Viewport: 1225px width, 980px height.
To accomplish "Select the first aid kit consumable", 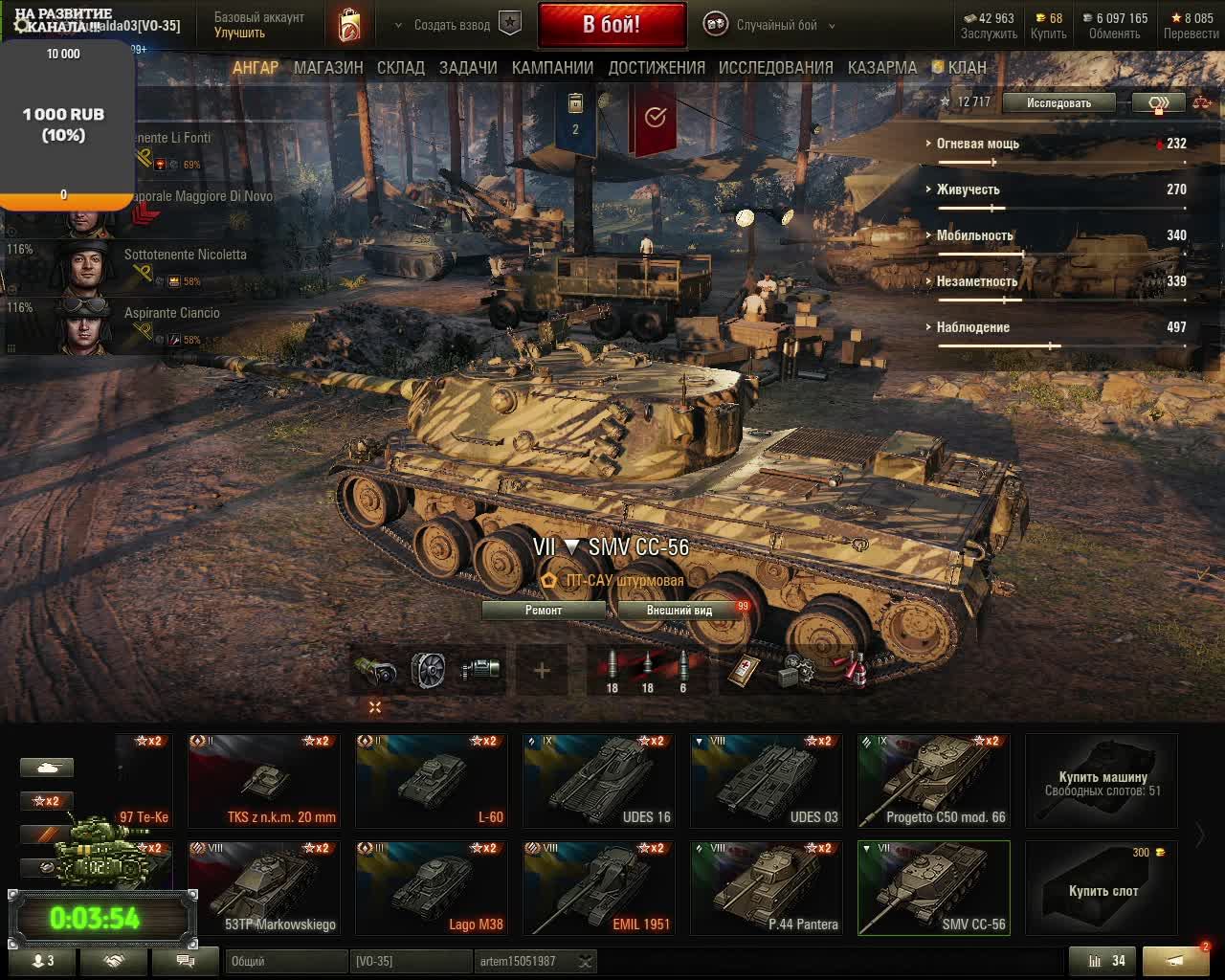I will click(743, 670).
